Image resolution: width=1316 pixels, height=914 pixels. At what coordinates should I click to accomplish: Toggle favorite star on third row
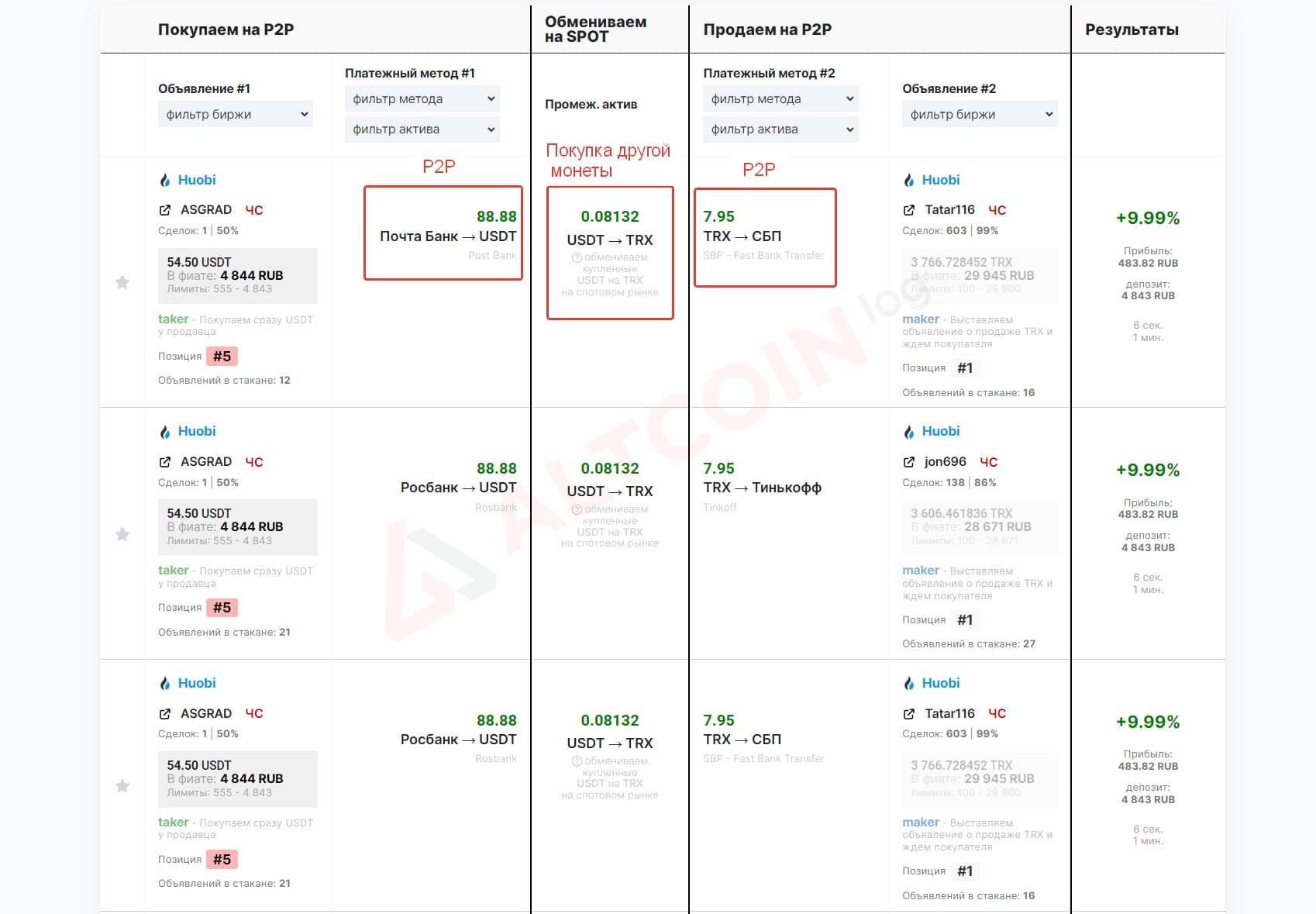122,786
